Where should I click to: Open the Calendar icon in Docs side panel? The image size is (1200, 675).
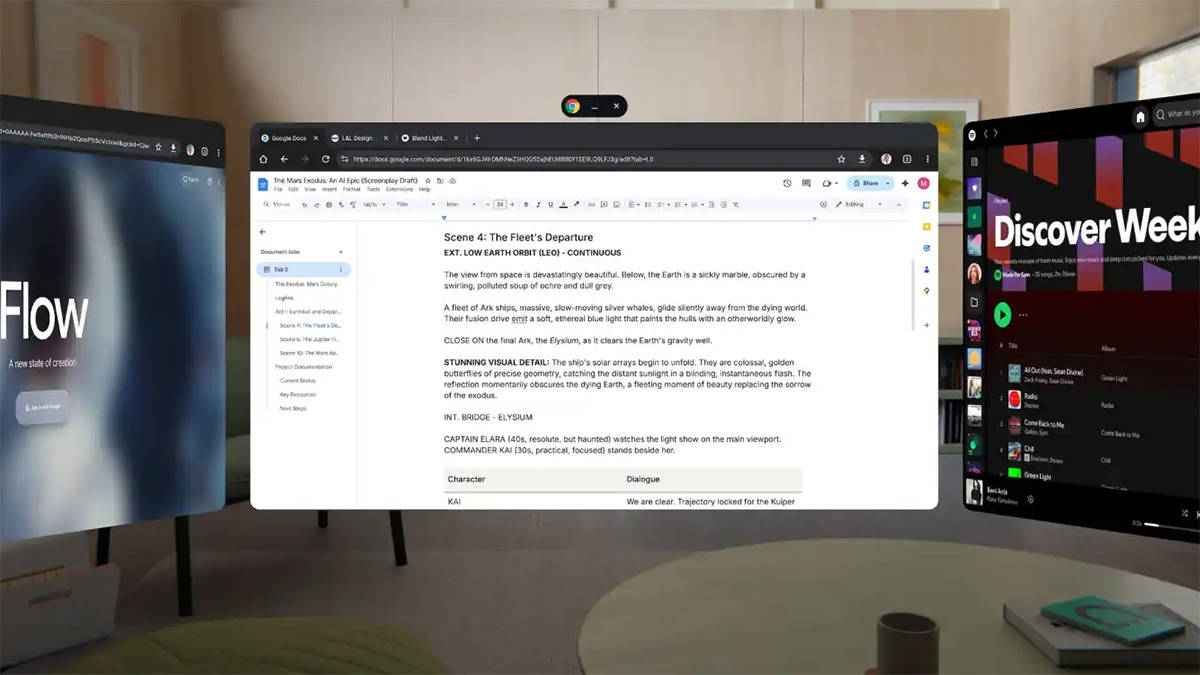pos(926,205)
